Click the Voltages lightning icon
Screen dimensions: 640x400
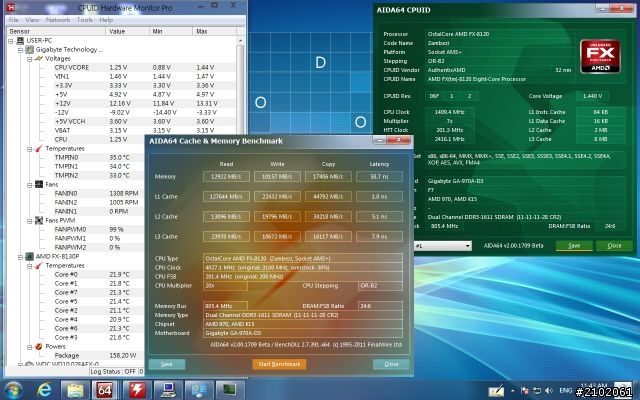click(x=39, y=58)
